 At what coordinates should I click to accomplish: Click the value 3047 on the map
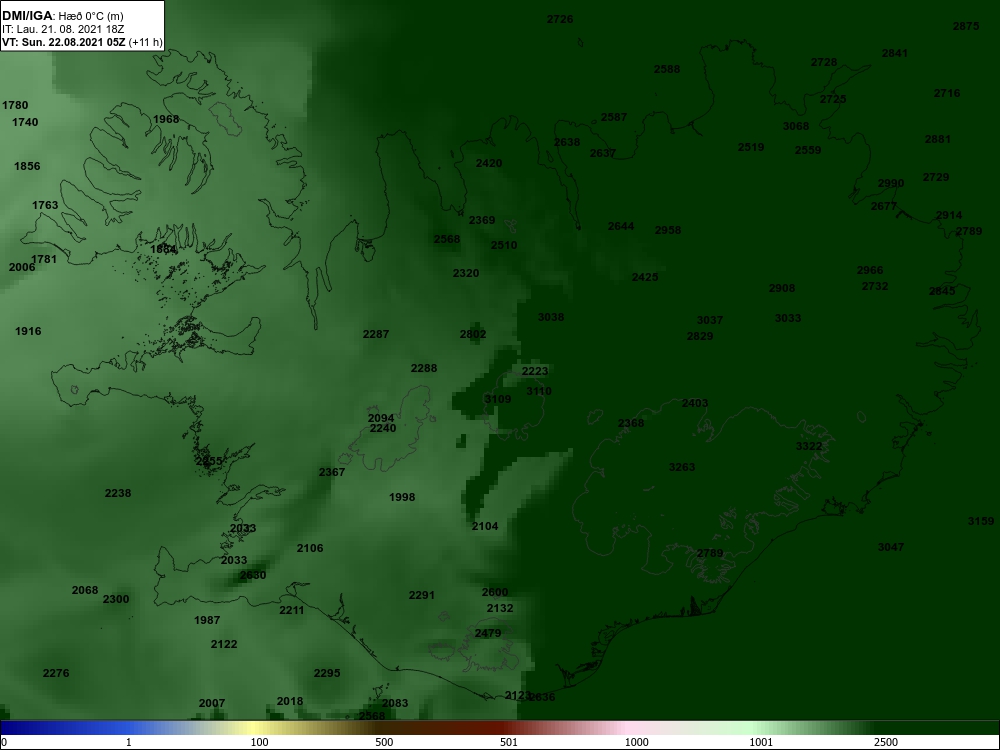pyautogui.click(x=891, y=547)
